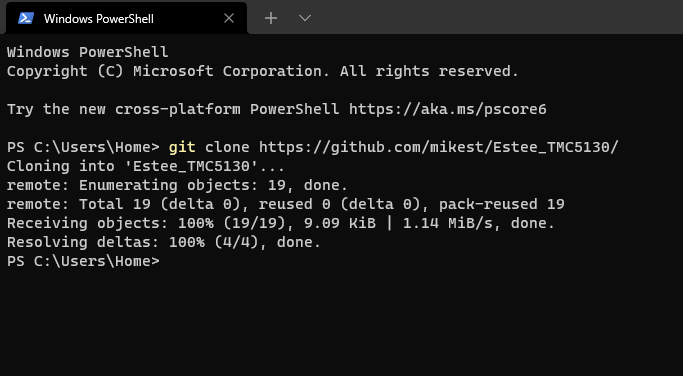
Task: Click the Copyright Microsoft Corporation line
Action: tap(263, 71)
